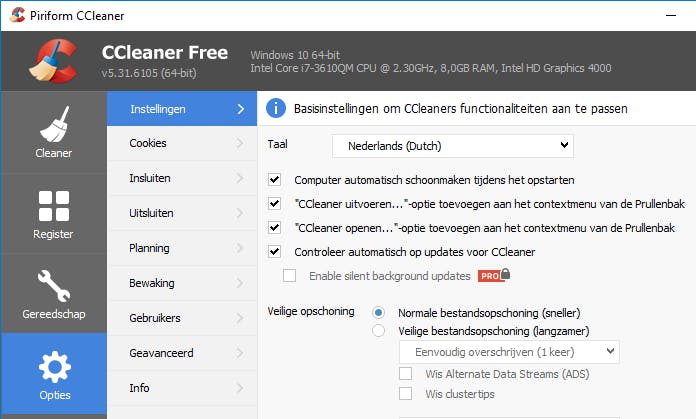This screenshot has width=696, height=419.
Task: Toggle 'CCleaner openen' context menu option
Action: (x=274, y=227)
